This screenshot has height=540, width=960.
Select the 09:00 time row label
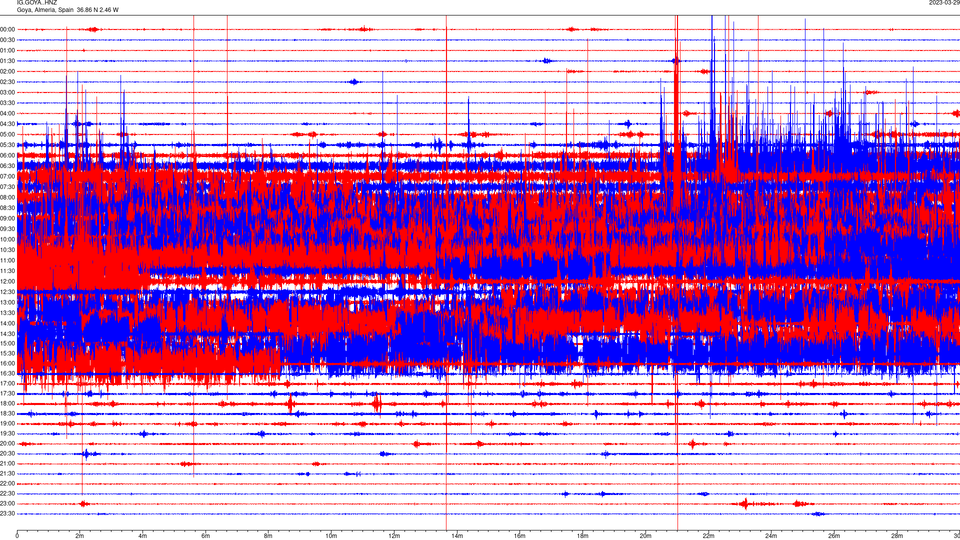7,219
